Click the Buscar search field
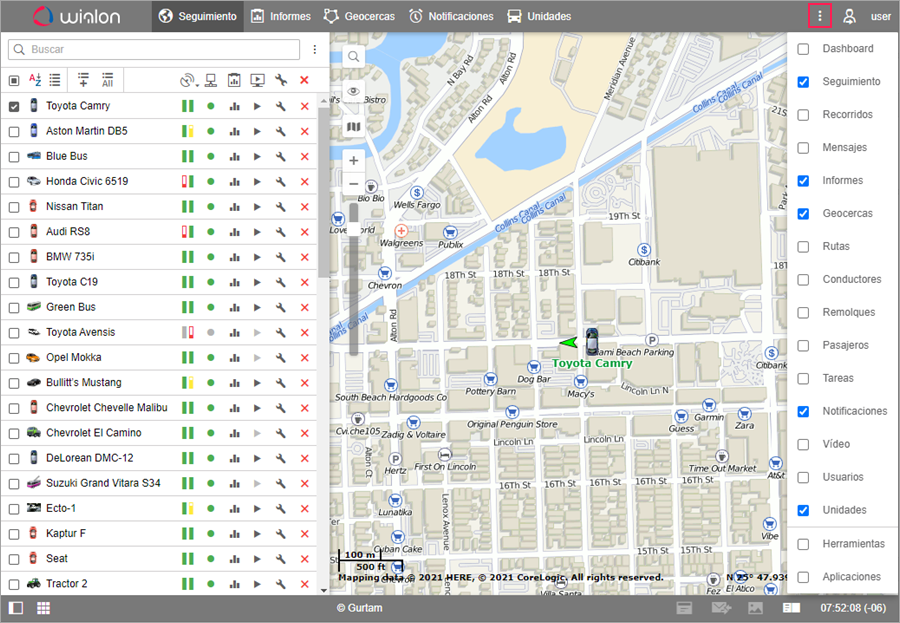Image resolution: width=900 pixels, height=623 pixels. (154, 49)
